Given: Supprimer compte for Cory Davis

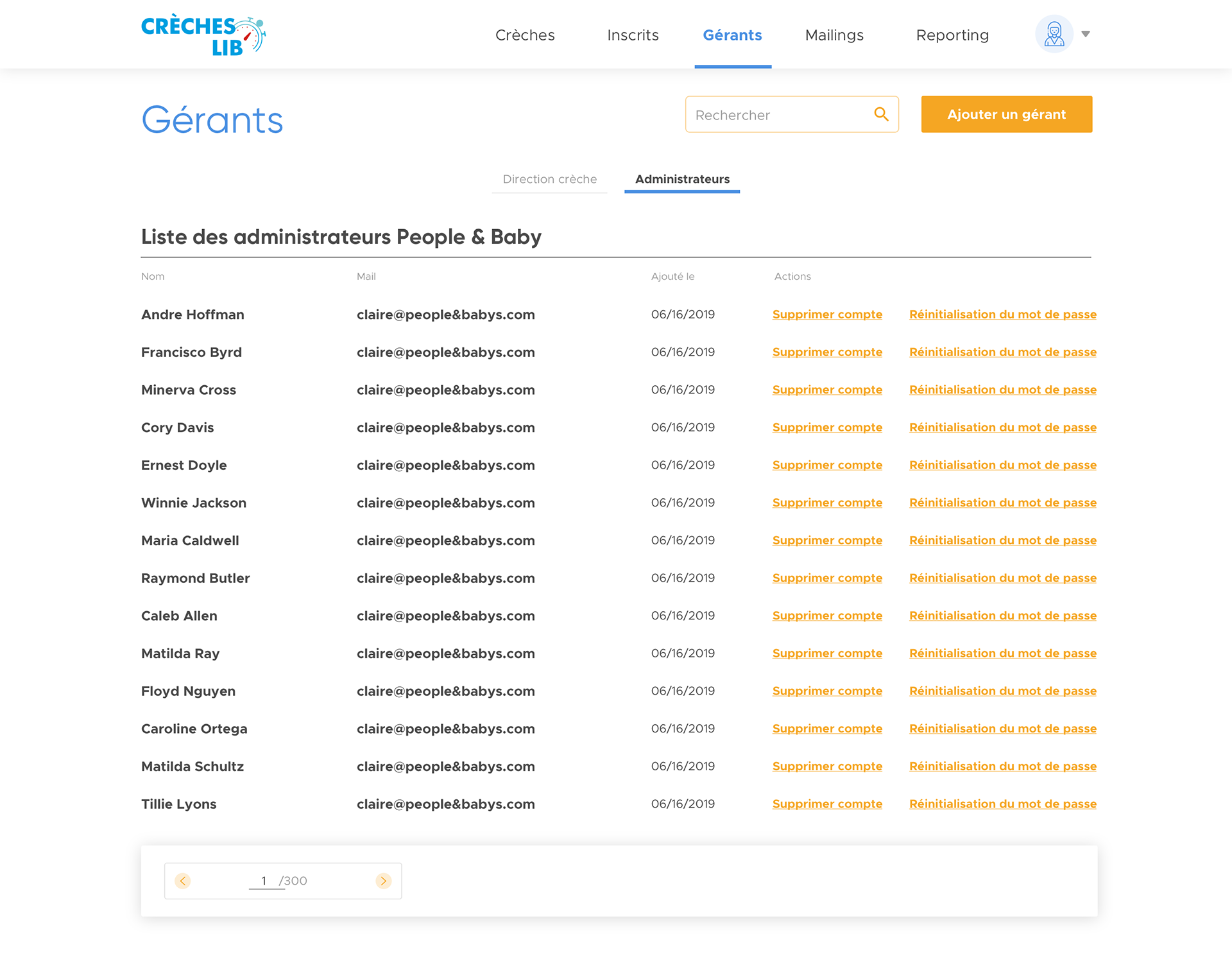Looking at the screenshot, I should [827, 428].
